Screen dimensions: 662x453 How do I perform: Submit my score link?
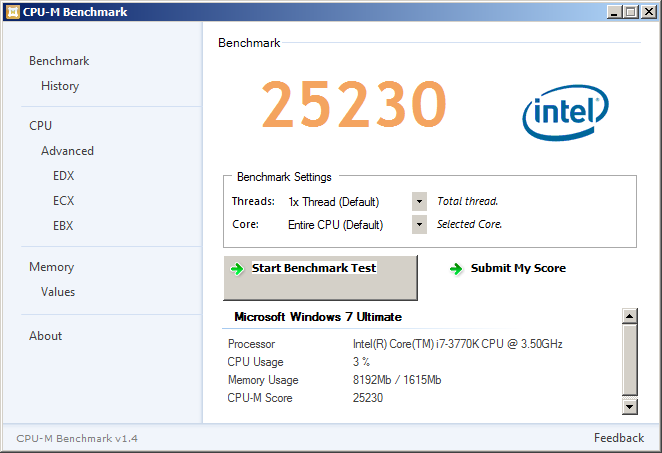click(x=518, y=268)
